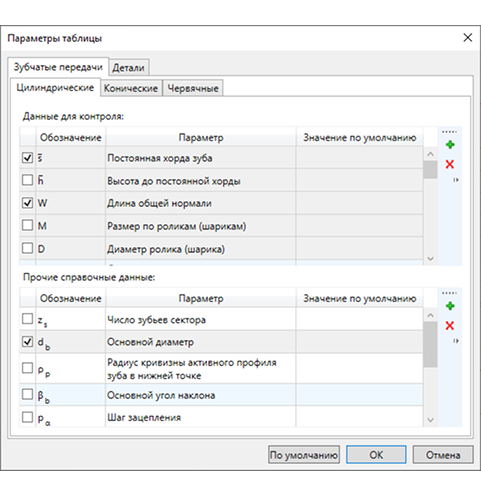Check the Основной угол наклона checkbox
The image size is (481, 496).
[27, 395]
